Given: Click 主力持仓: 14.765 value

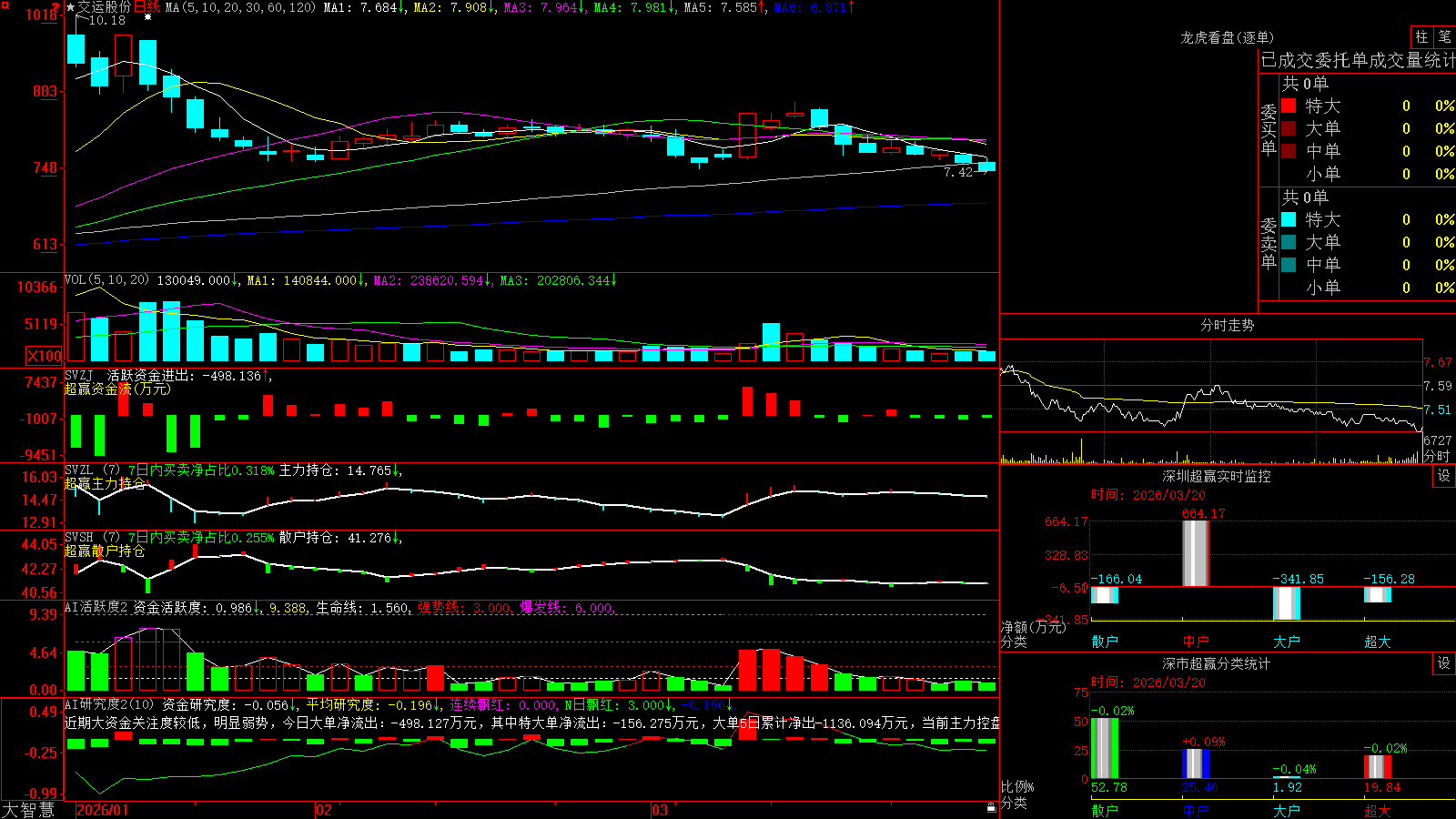Looking at the screenshot, I should click(x=339, y=470).
